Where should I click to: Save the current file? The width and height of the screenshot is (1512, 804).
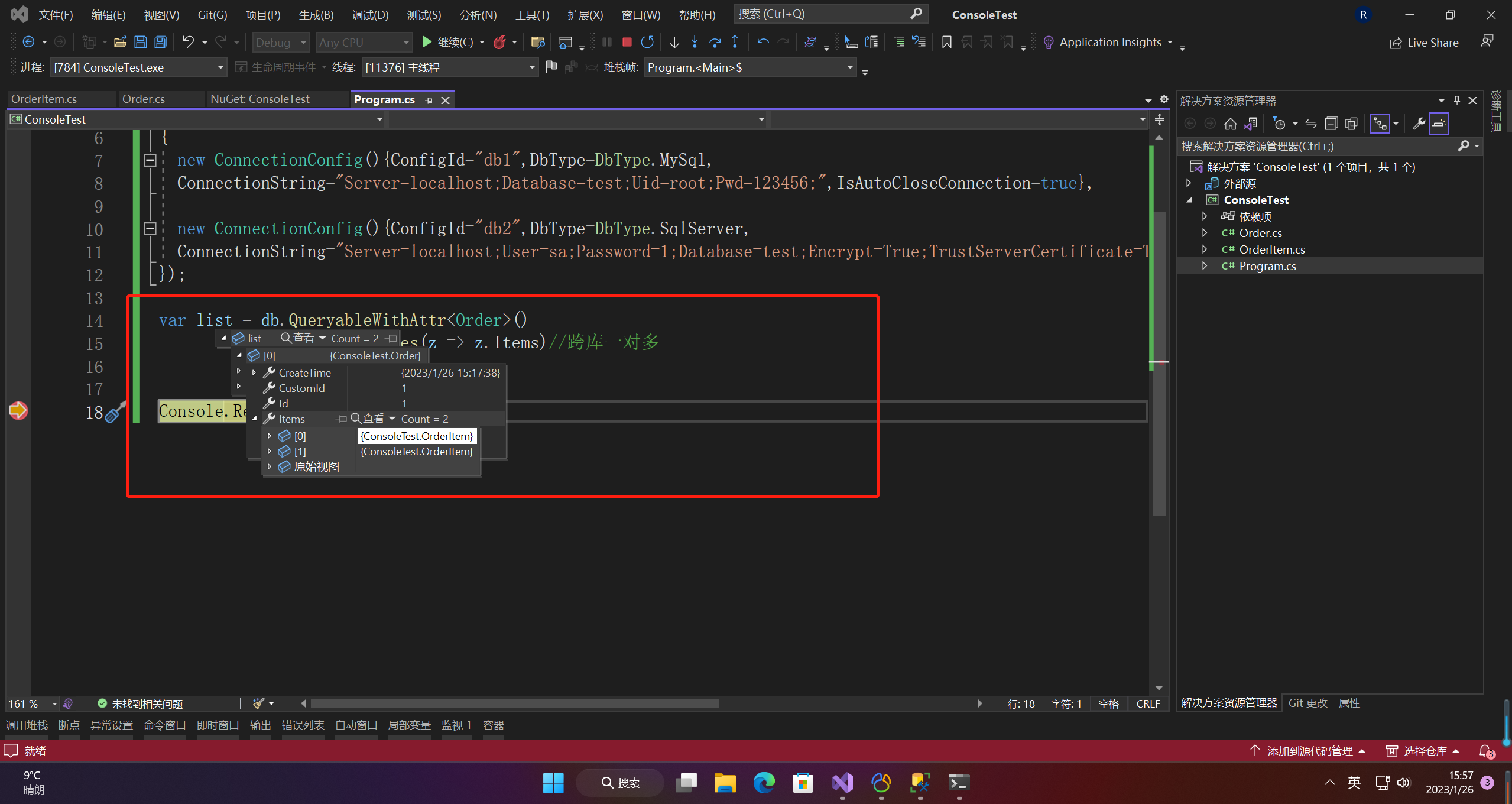click(x=140, y=42)
